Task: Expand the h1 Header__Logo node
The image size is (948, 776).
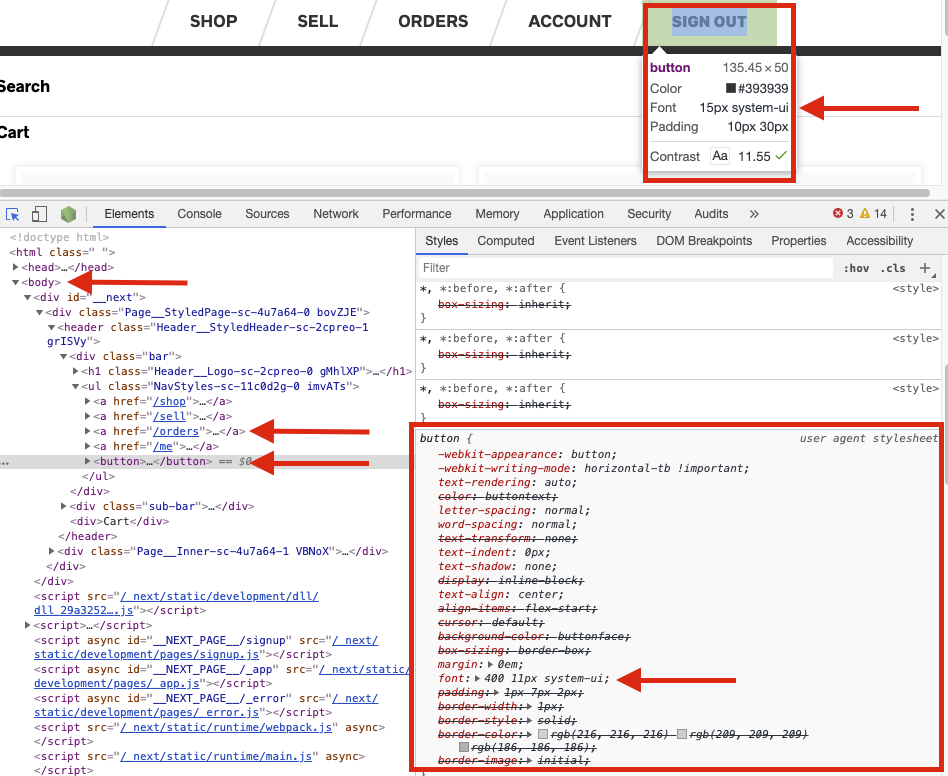Action: [x=75, y=371]
